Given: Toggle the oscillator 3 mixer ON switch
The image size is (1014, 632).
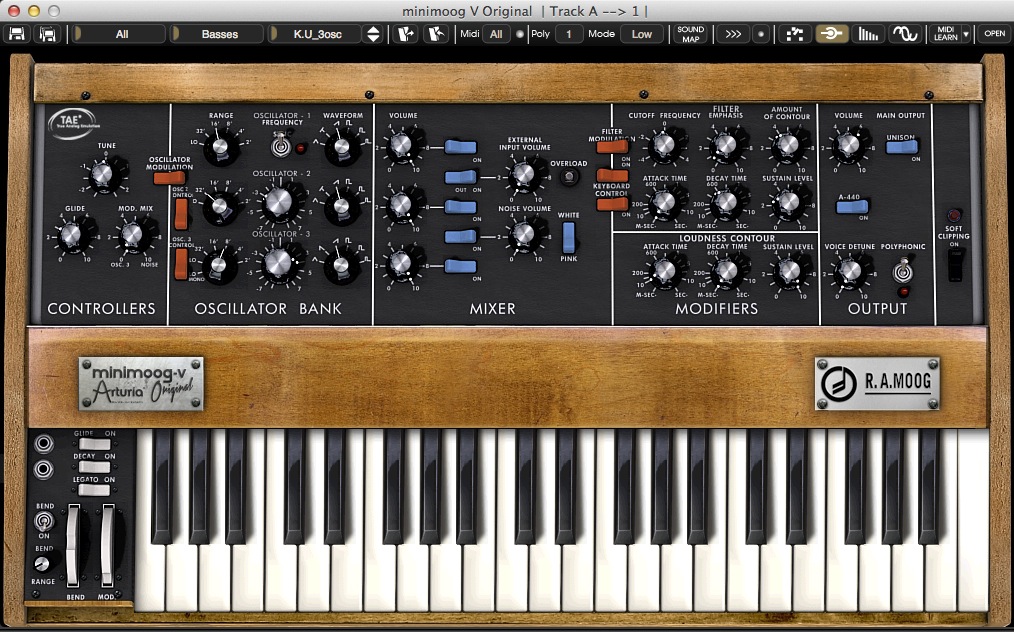Looking at the screenshot, I should pyautogui.click(x=460, y=266).
